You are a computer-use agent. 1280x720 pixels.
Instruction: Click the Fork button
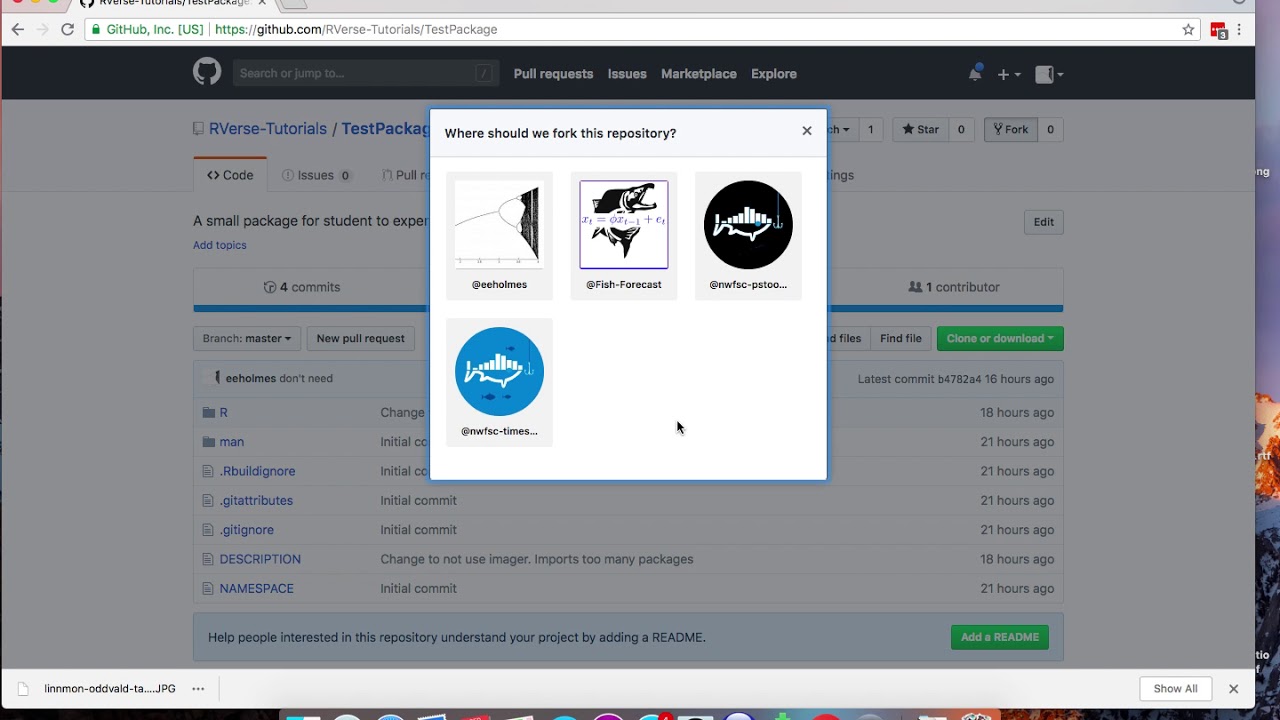point(1010,129)
